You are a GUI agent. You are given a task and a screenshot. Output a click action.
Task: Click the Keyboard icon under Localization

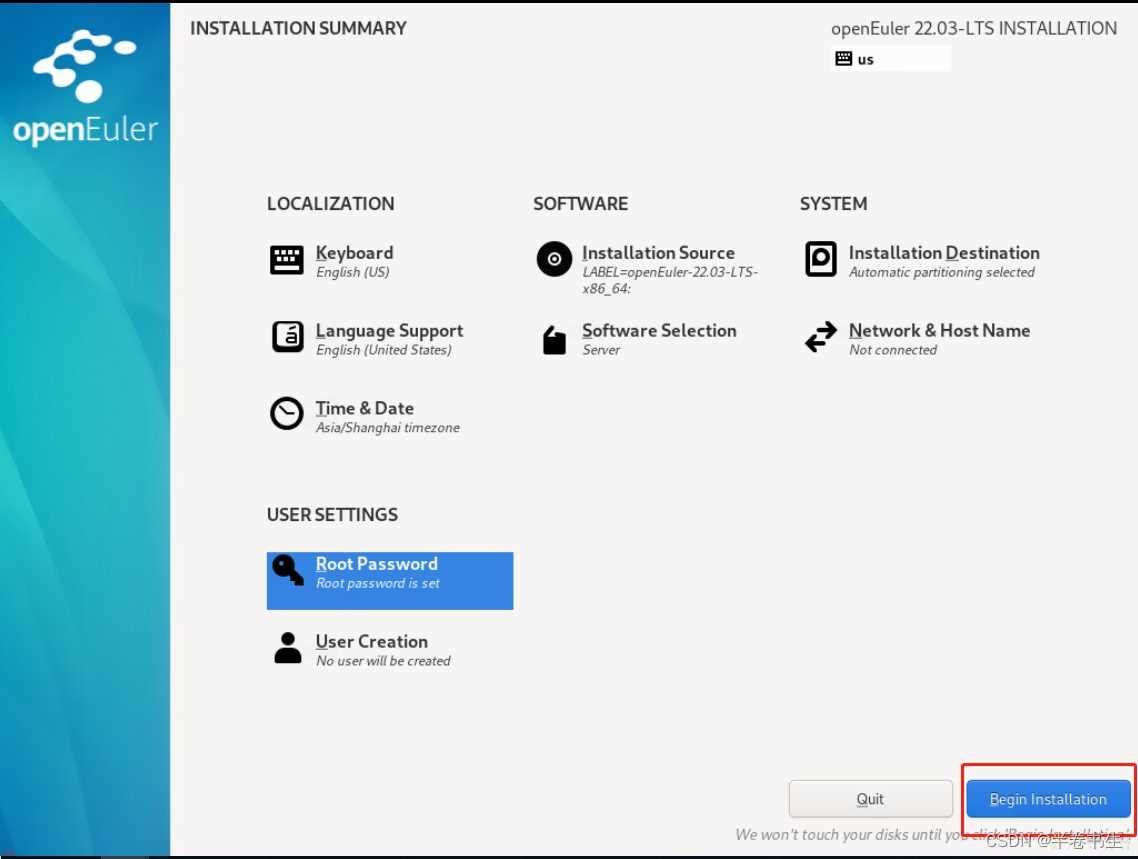[287, 260]
